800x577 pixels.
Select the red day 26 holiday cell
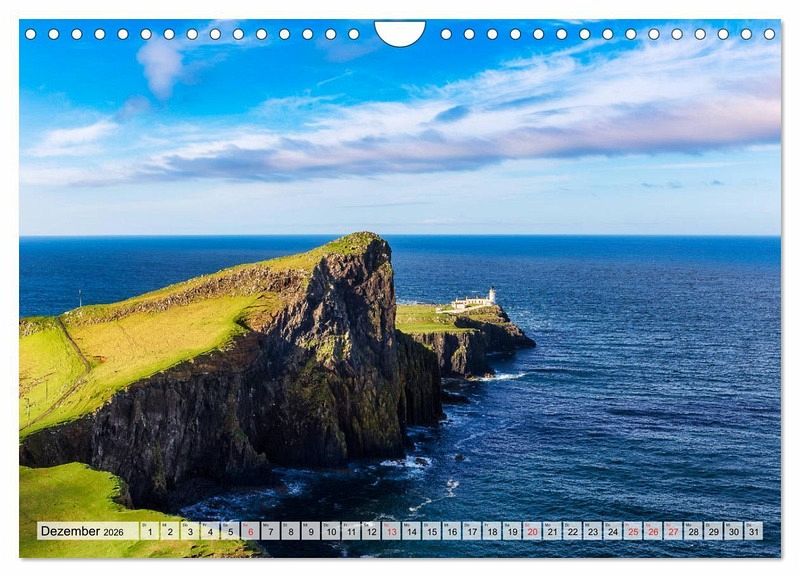pyautogui.click(x=652, y=532)
